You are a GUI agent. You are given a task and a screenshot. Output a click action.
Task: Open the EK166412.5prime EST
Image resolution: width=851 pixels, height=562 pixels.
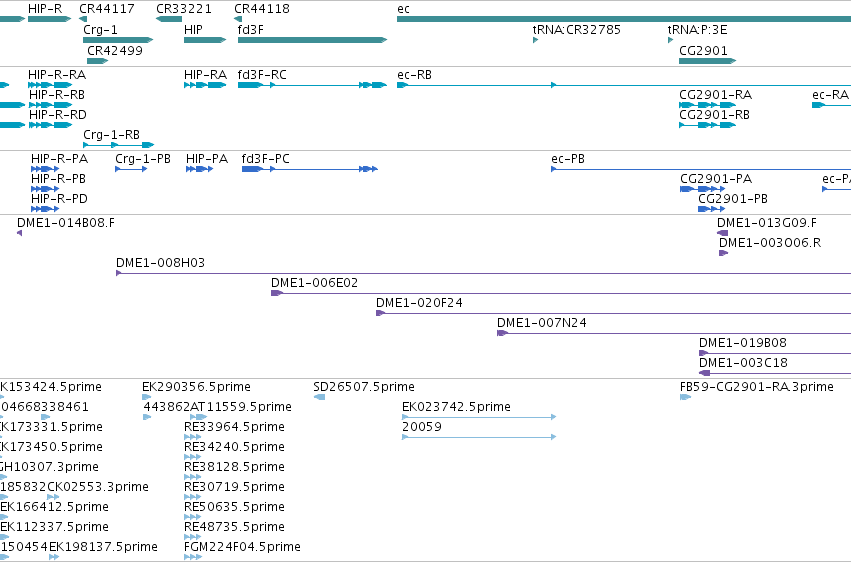(4, 517)
